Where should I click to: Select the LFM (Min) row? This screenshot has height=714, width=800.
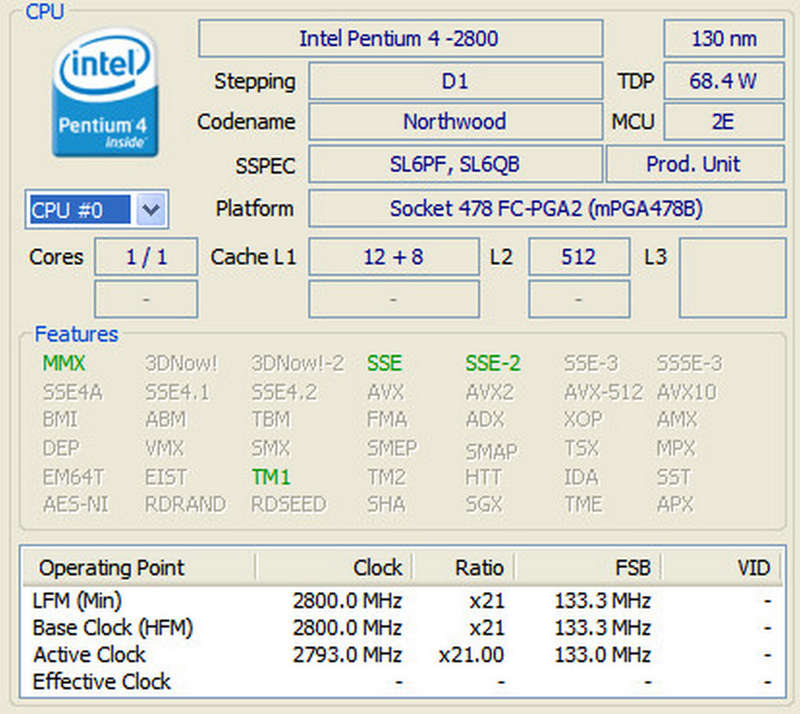tap(402, 601)
